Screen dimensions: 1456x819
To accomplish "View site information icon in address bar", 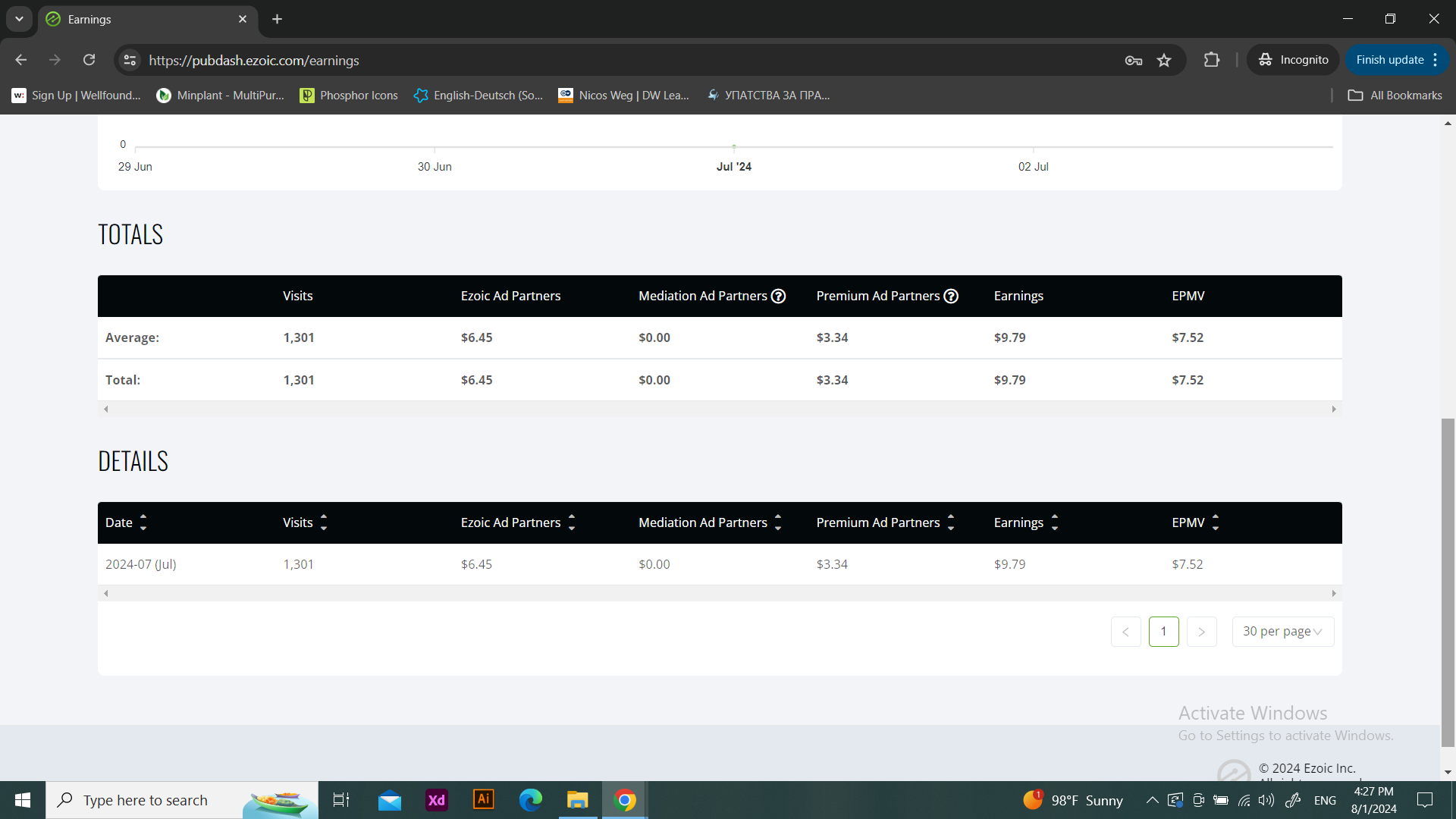I will [x=130, y=60].
